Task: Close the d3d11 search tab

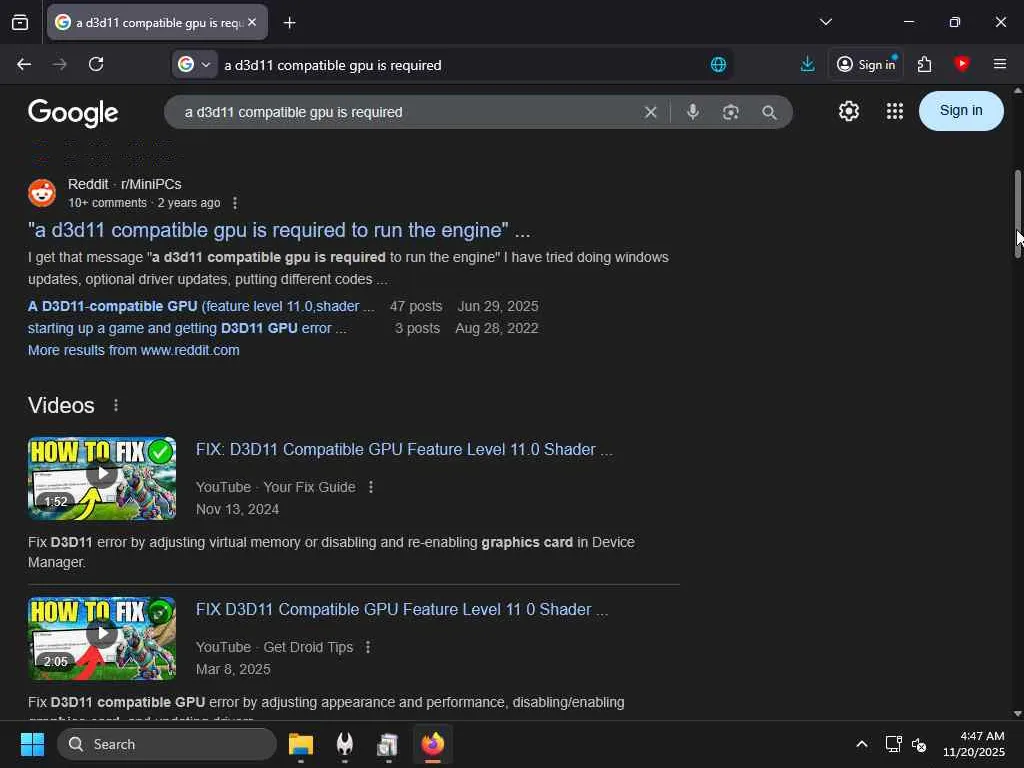Action: (252, 22)
